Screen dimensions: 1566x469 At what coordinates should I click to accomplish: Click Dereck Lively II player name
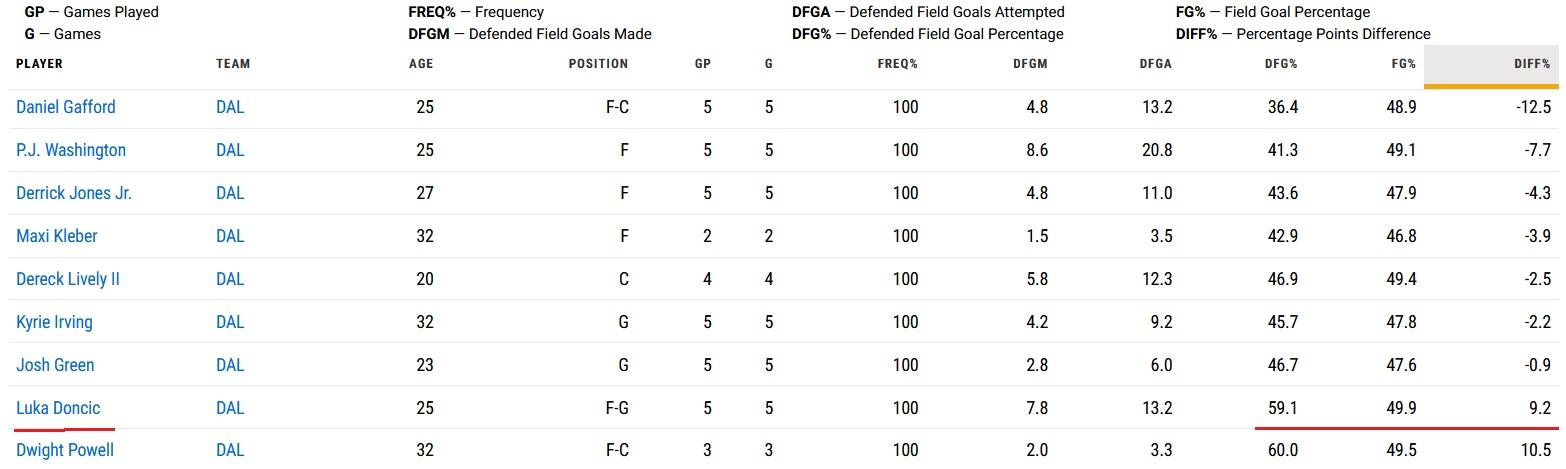68,279
